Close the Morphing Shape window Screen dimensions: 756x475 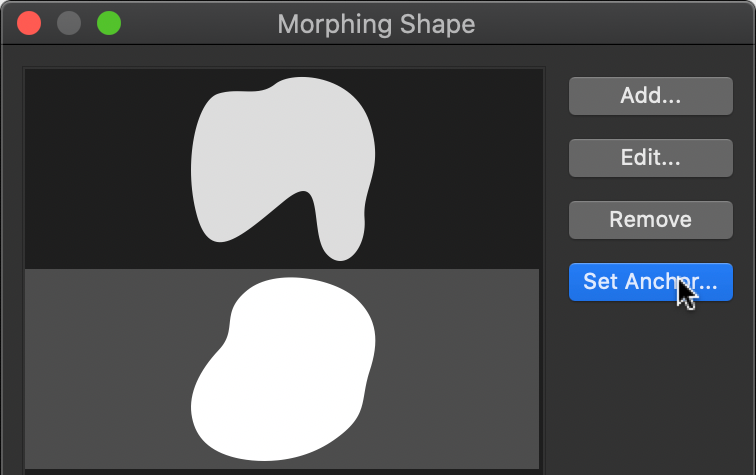coord(29,23)
